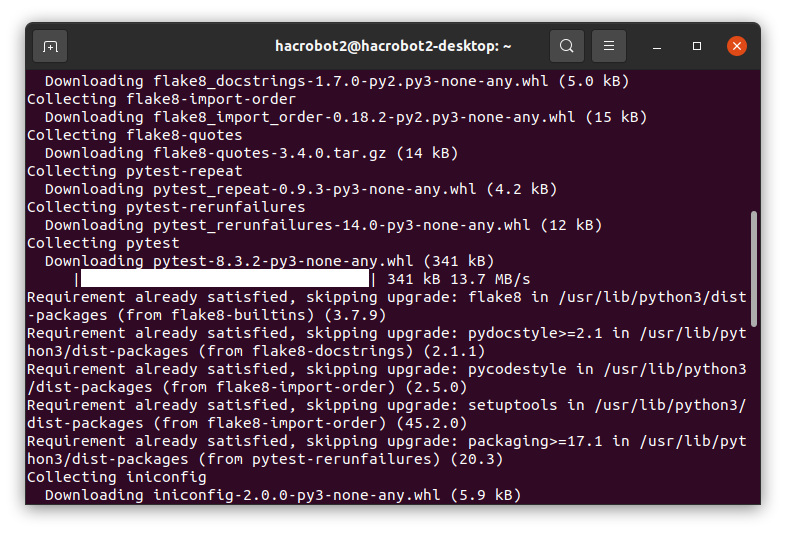Click the line 'Collecting flake8-quotes'
Viewport: 786px width, 533px height.
[134, 135]
